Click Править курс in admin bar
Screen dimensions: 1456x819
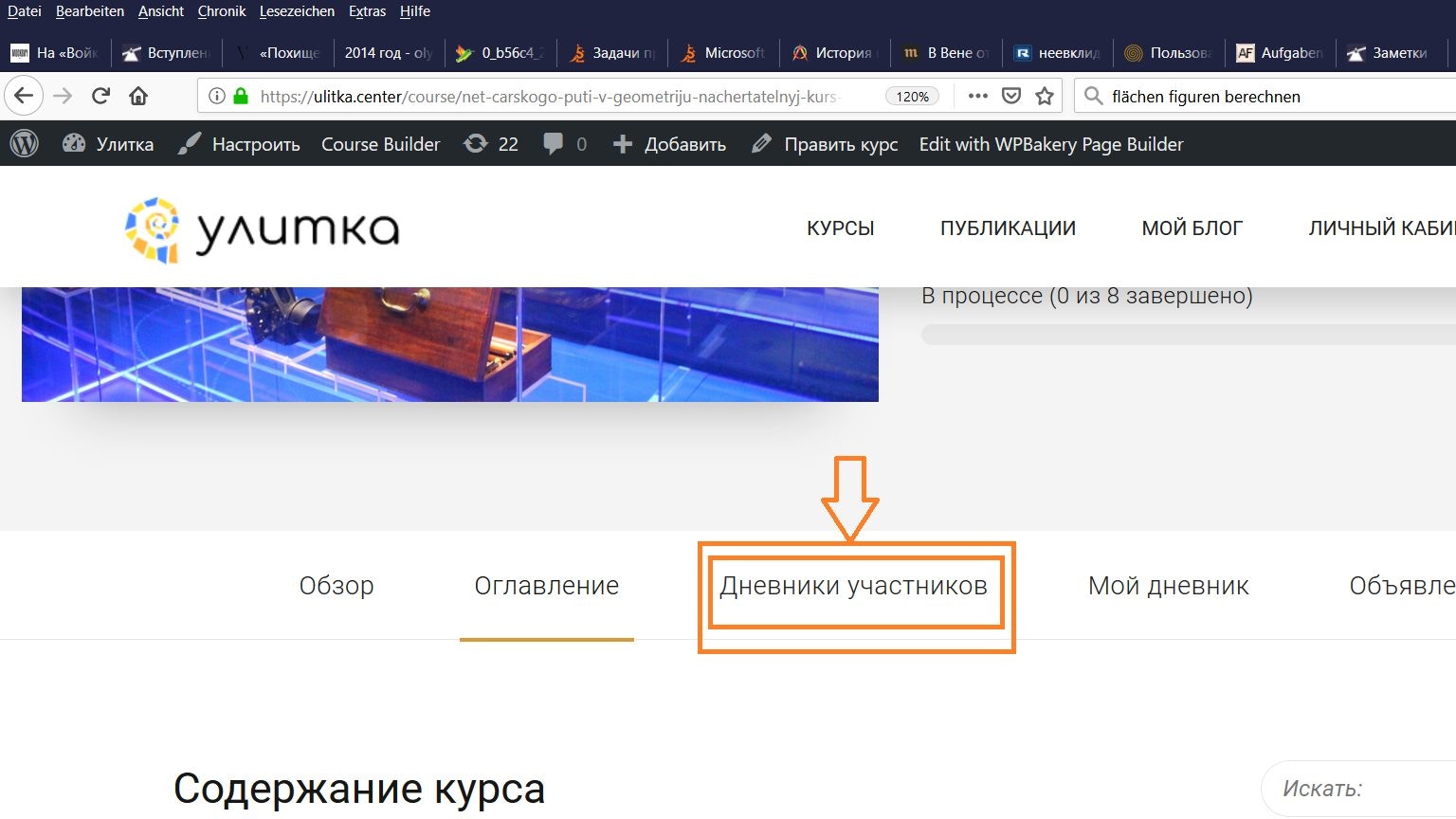click(825, 144)
